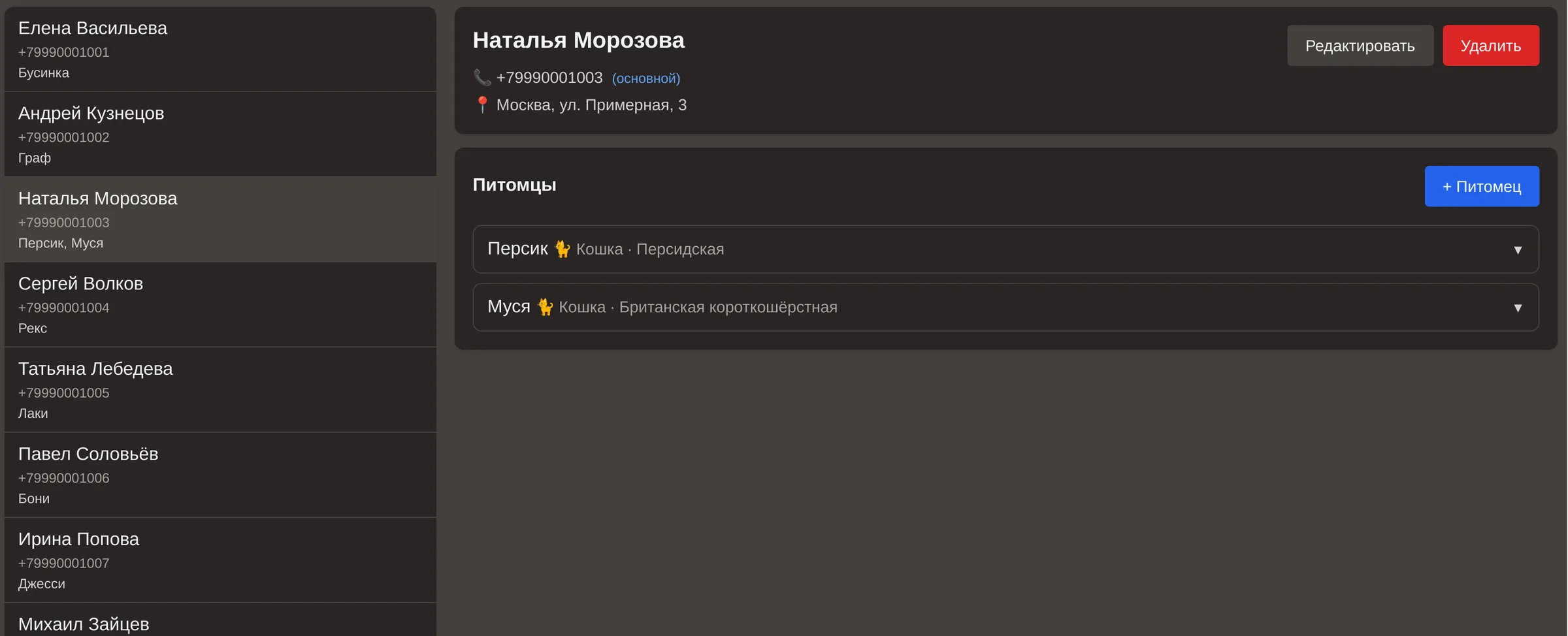Select client Наталья Морозова in the list
1568x636 pixels.
pos(220,219)
